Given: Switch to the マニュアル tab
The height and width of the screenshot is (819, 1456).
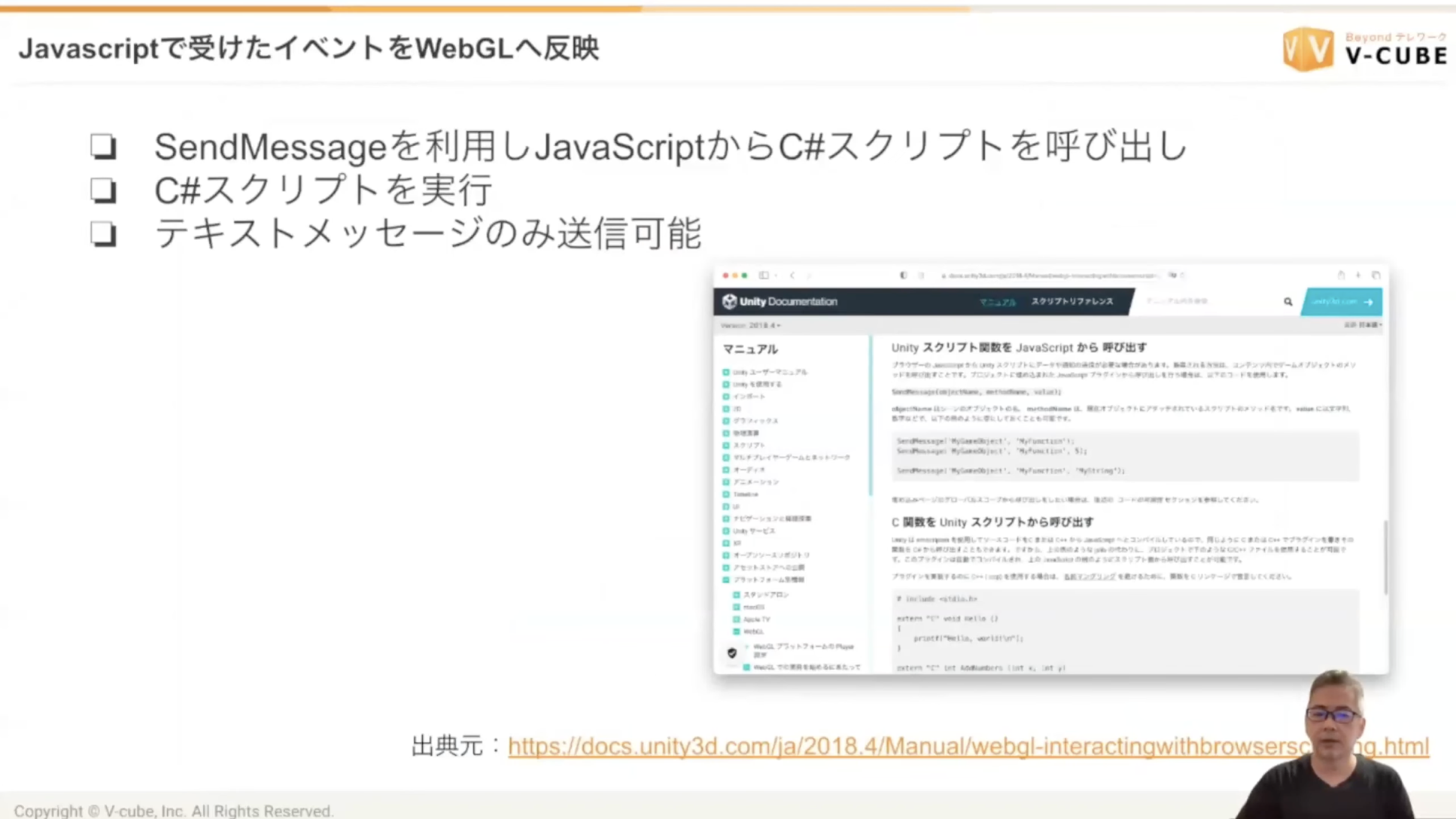Looking at the screenshot, I should (x=997, y=302).
